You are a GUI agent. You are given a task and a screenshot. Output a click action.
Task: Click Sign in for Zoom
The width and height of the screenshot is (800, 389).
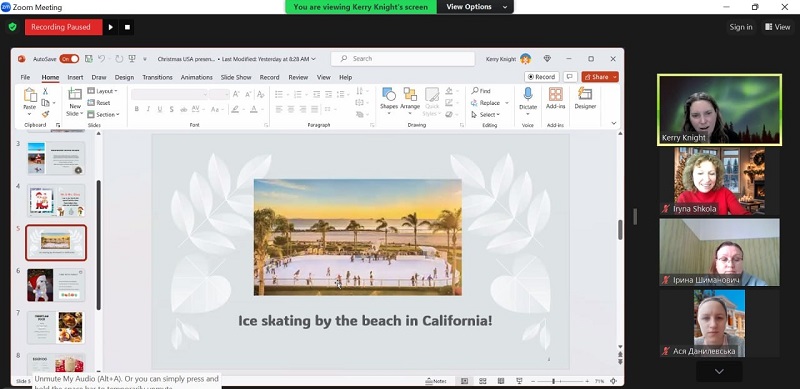(x=741, y=27)
